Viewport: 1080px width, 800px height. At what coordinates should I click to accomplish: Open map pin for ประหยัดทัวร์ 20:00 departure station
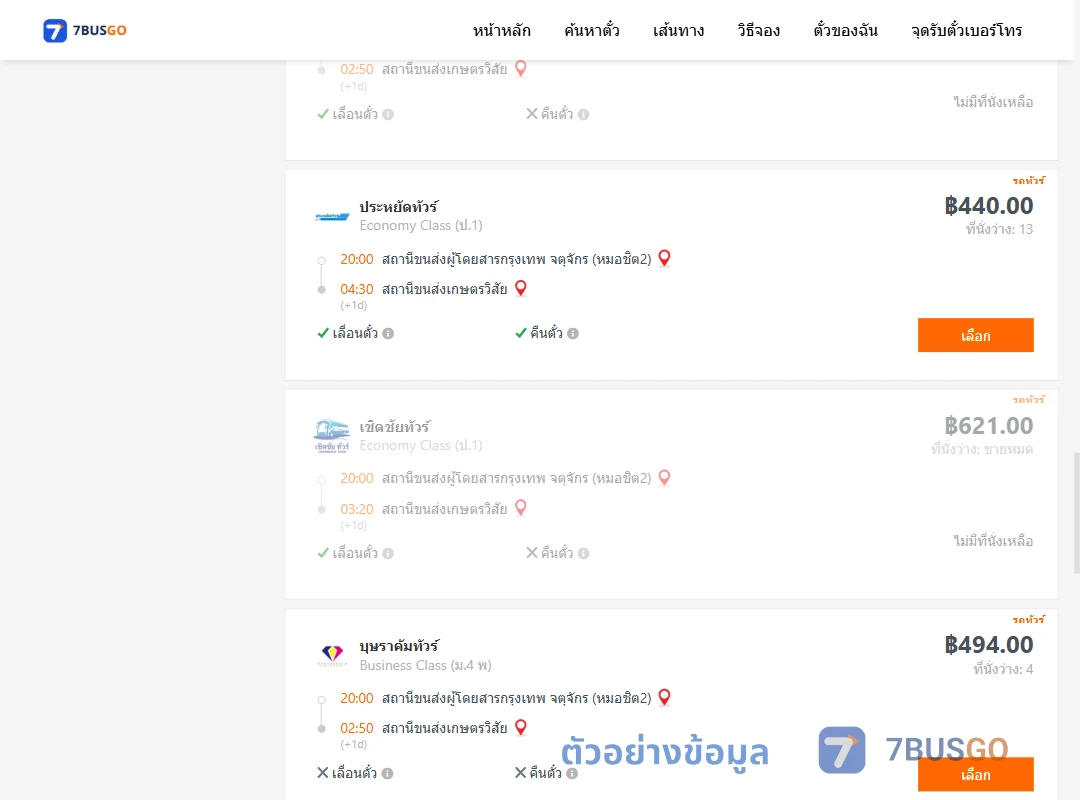664,258
